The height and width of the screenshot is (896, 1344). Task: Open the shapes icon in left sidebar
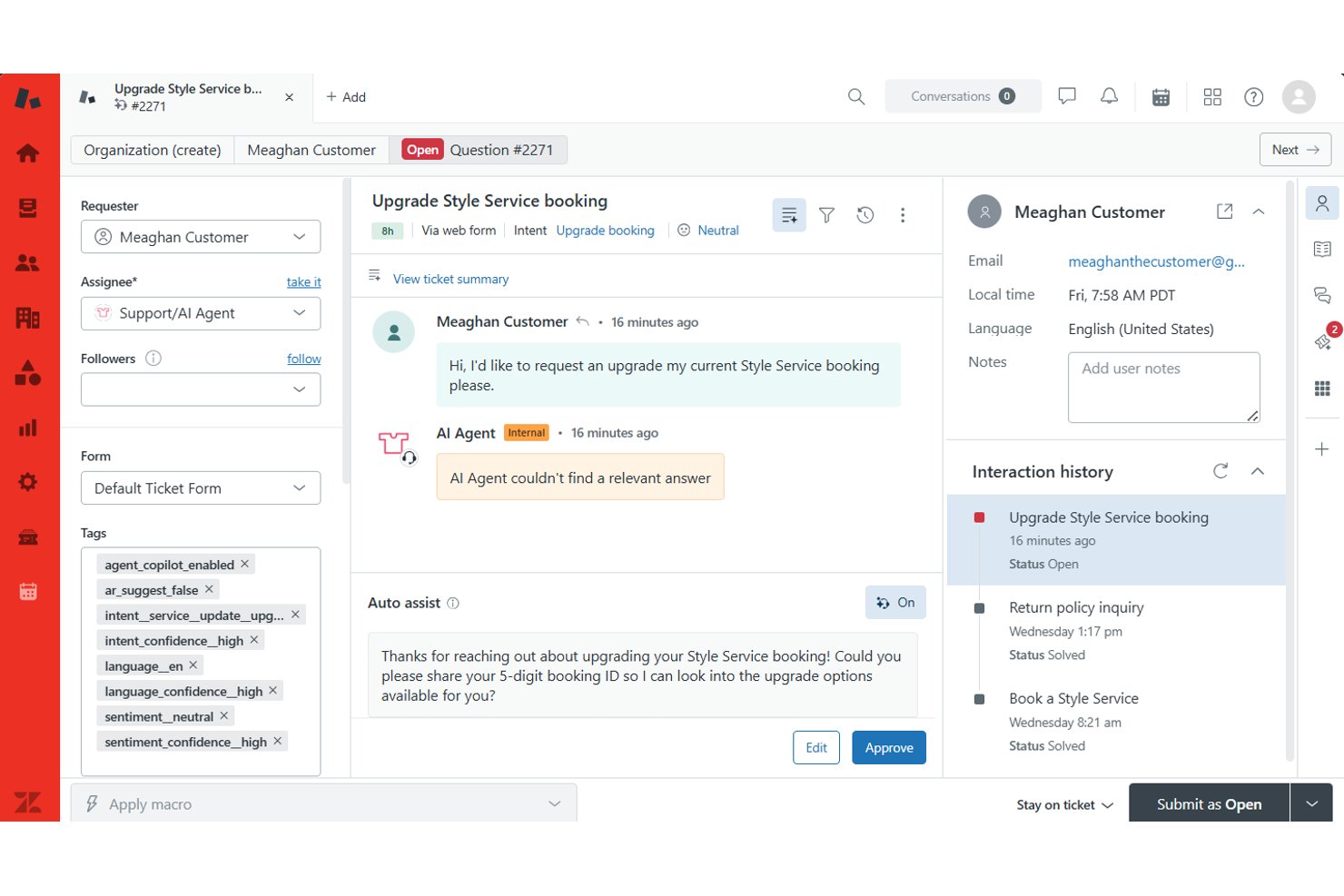click(28, 373)
